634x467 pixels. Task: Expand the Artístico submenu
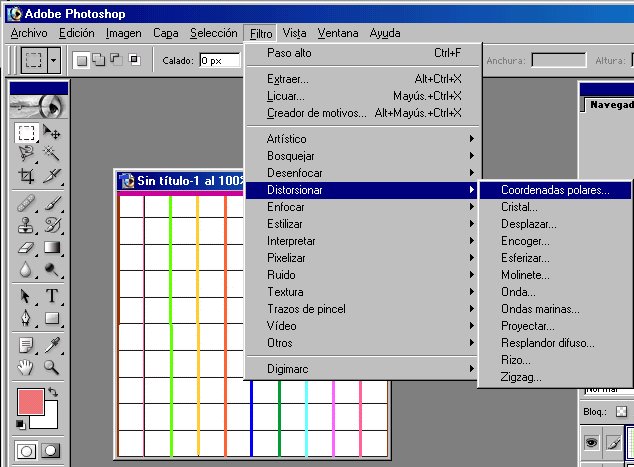pos(362,139)
